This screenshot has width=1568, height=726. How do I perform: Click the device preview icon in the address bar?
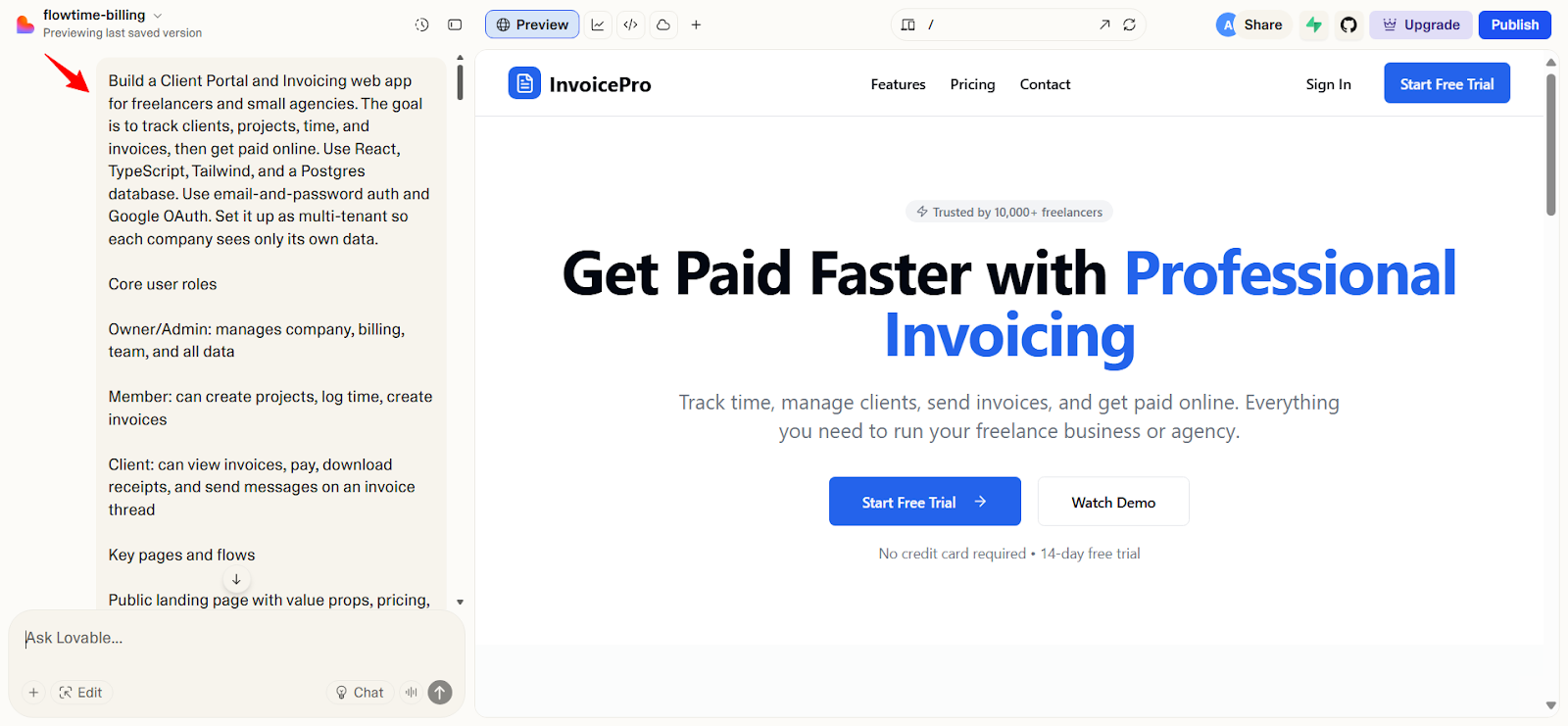tap(908, 24)
